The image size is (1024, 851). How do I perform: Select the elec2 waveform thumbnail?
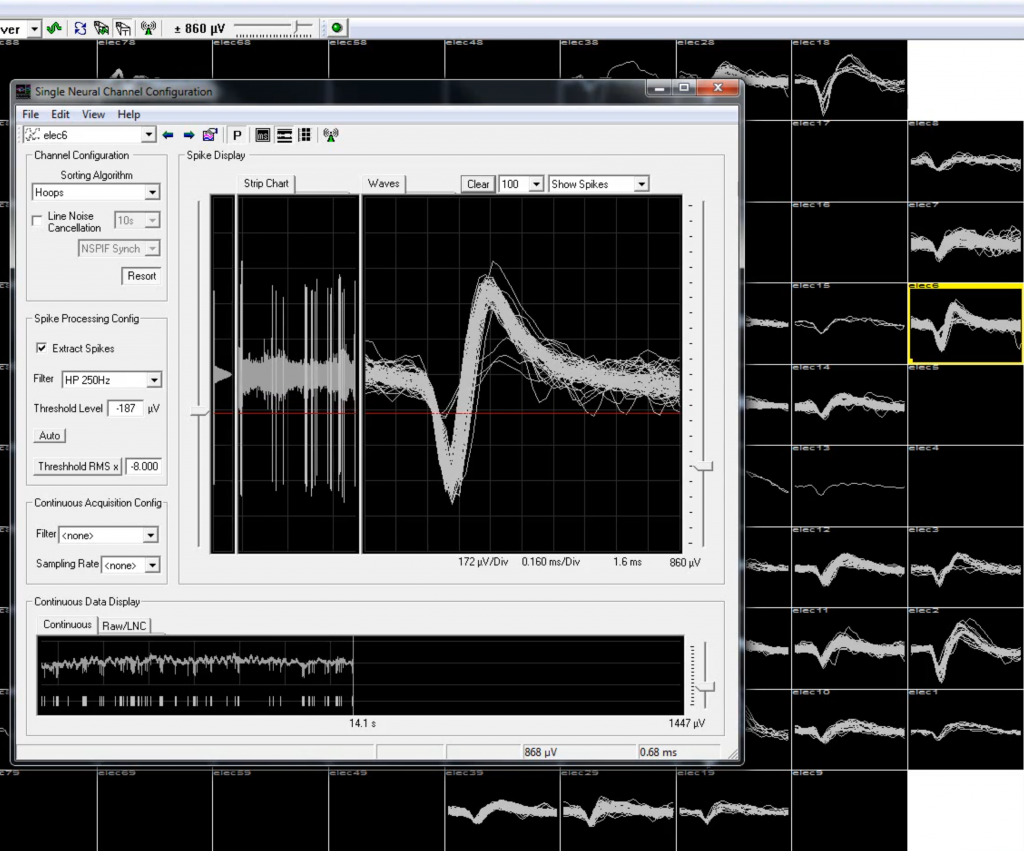point(965,646)
